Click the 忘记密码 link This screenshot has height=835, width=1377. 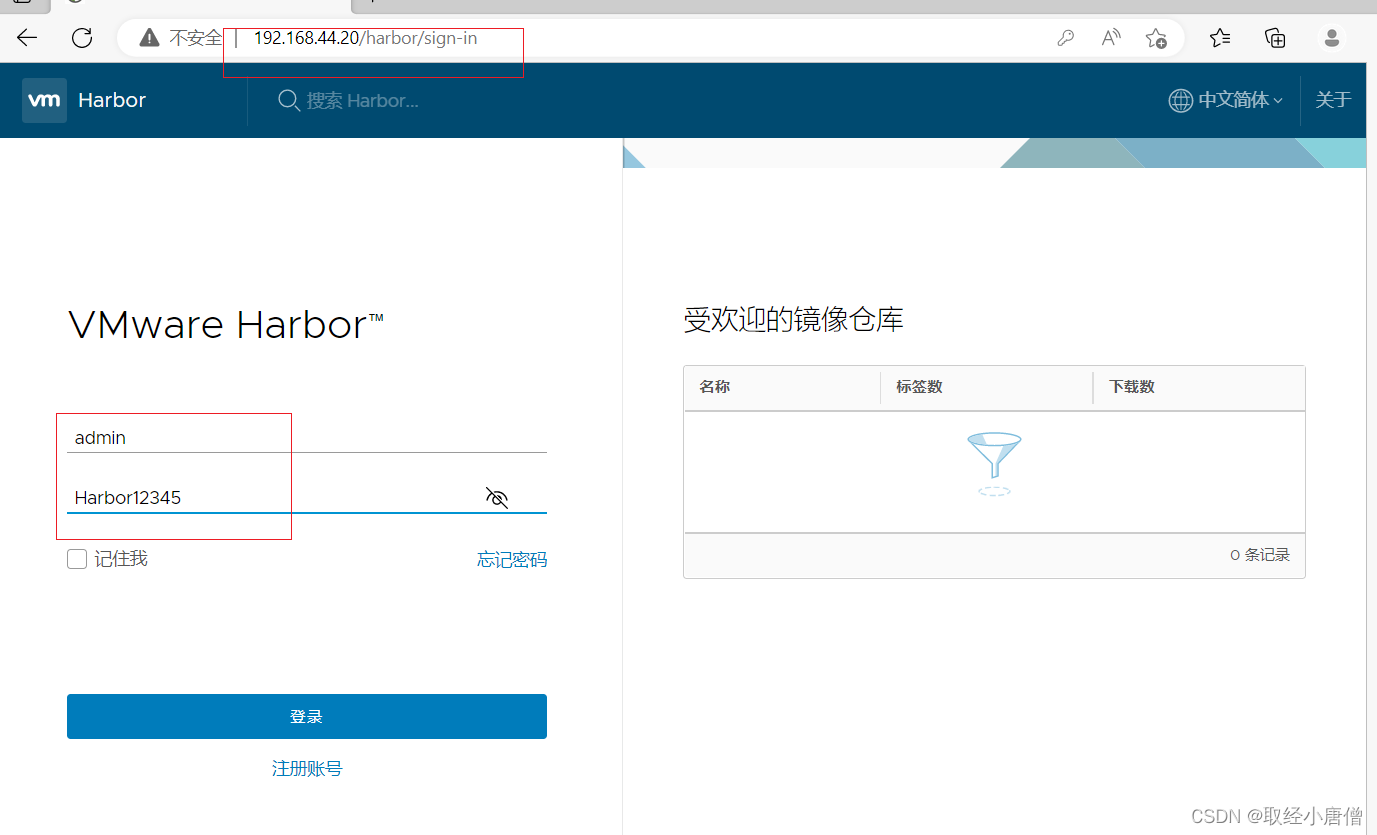[512, 560]
